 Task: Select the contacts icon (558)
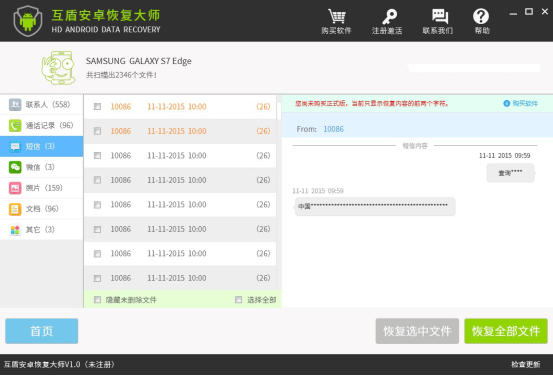pyautogui.click(x=15, y=105)
